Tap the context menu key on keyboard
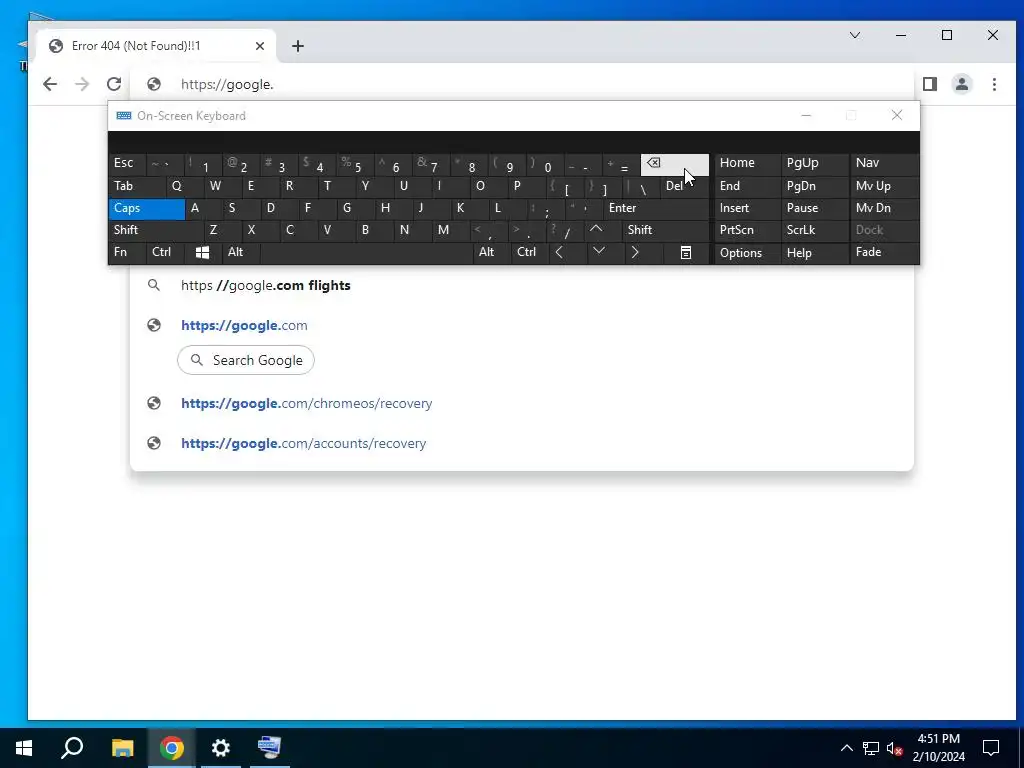The image size is (1024, 768). [686, 253]
